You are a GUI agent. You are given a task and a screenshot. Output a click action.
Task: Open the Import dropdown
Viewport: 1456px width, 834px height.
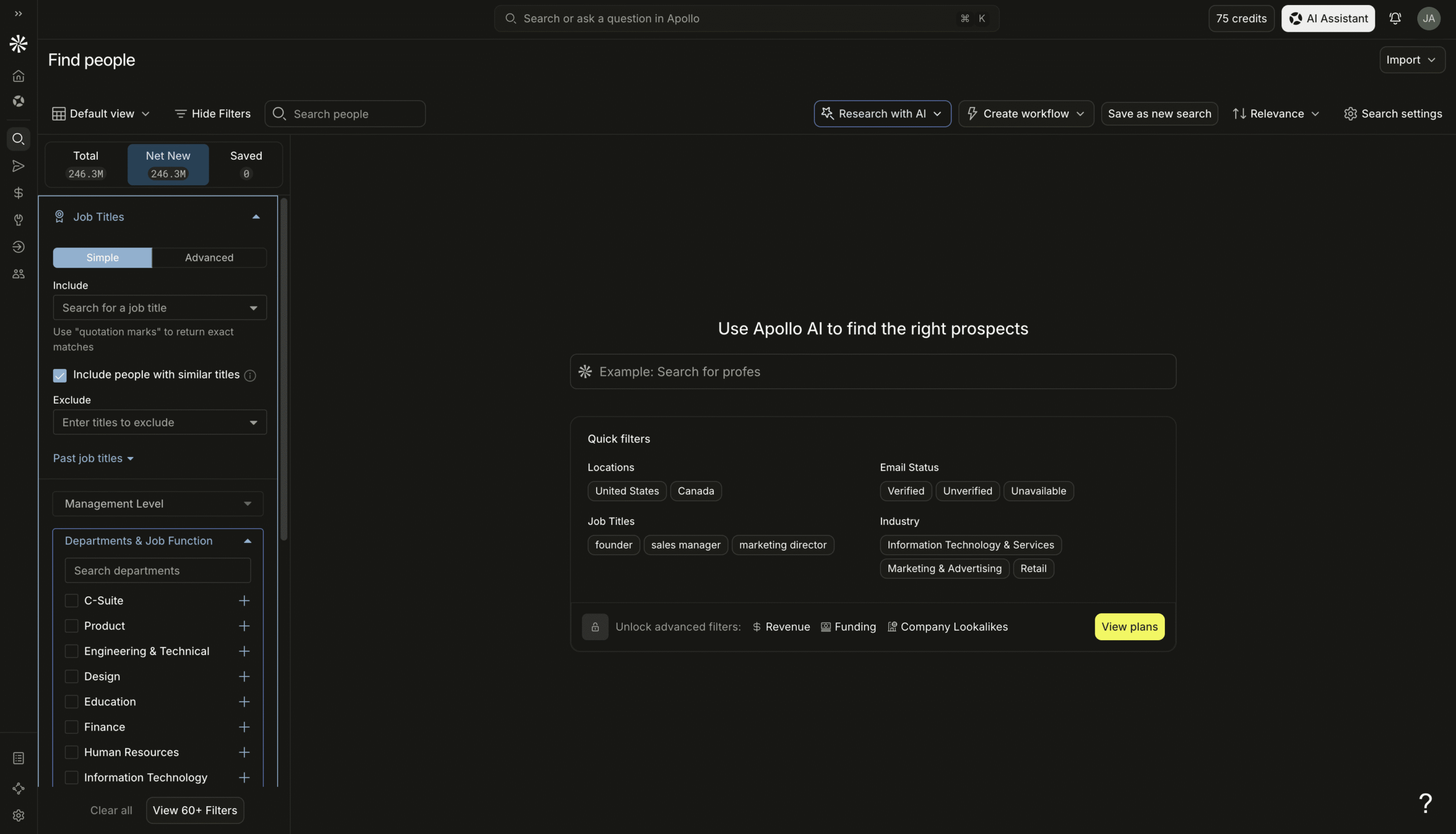[x=1412, y=60]
